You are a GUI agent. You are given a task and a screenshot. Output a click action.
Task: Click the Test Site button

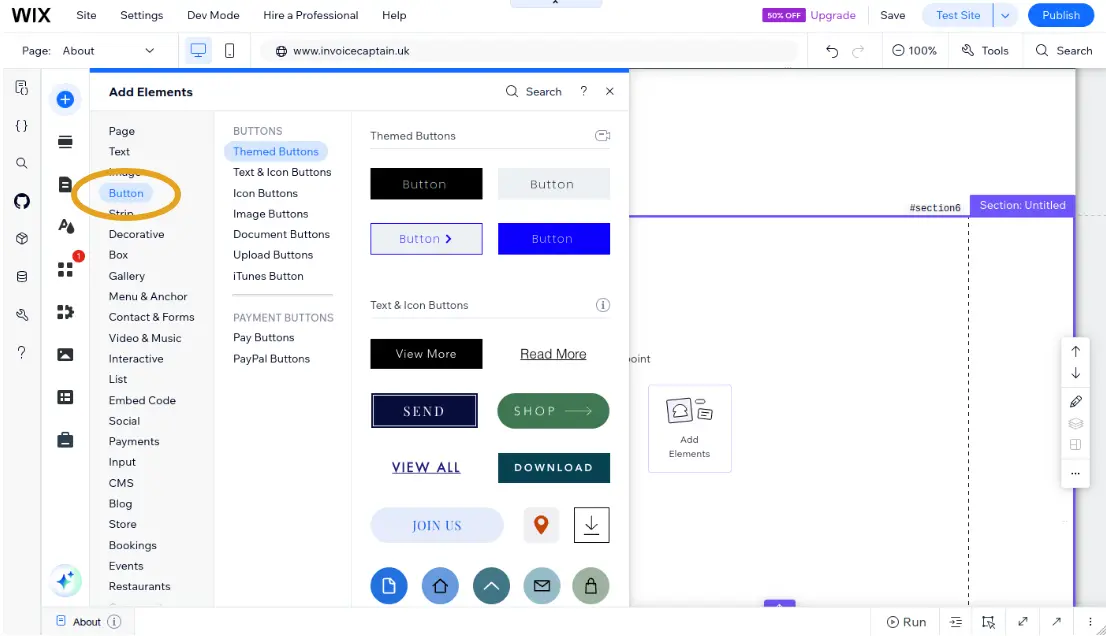click(x=957, y=16)
